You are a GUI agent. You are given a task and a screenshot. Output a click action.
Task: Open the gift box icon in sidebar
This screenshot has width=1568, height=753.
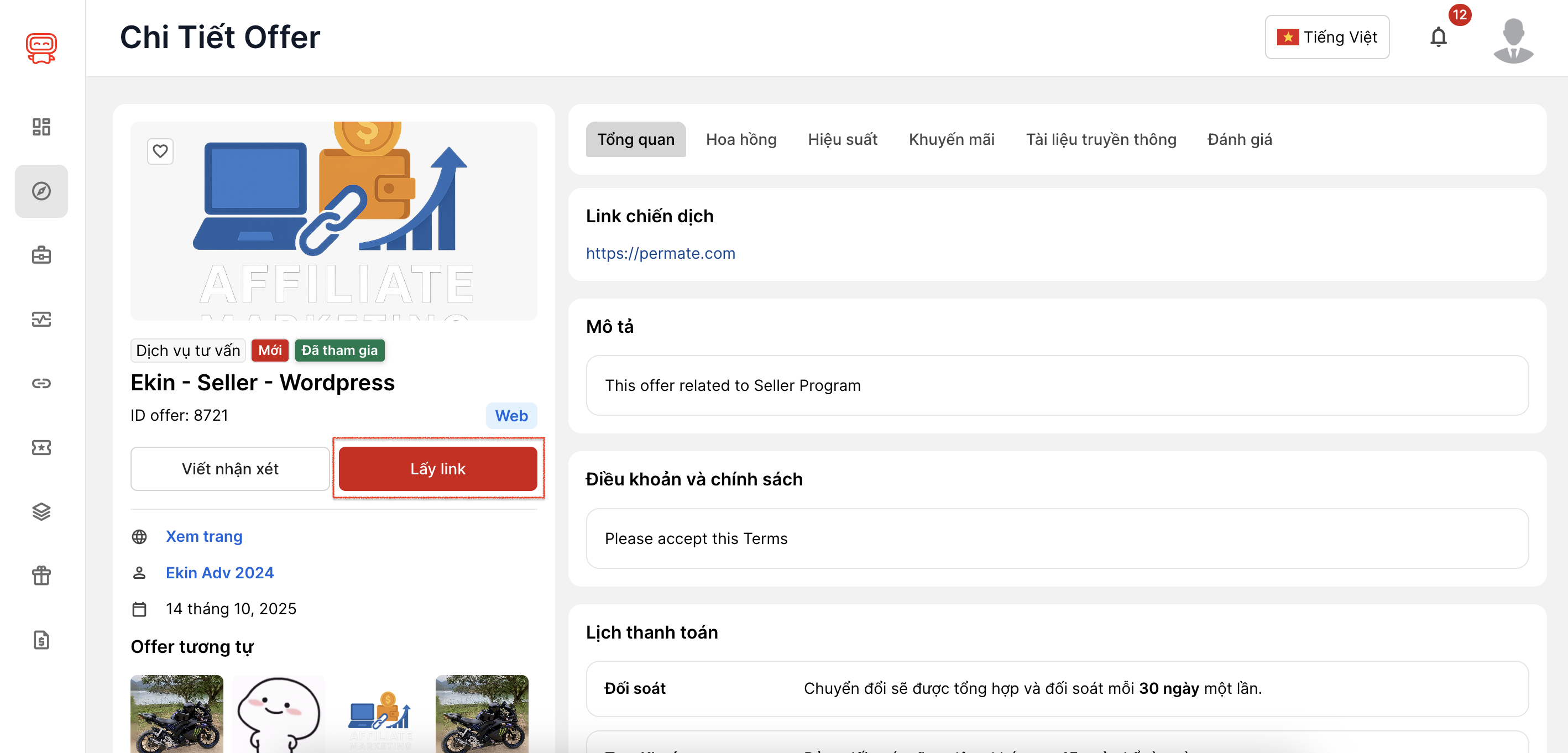41,576
